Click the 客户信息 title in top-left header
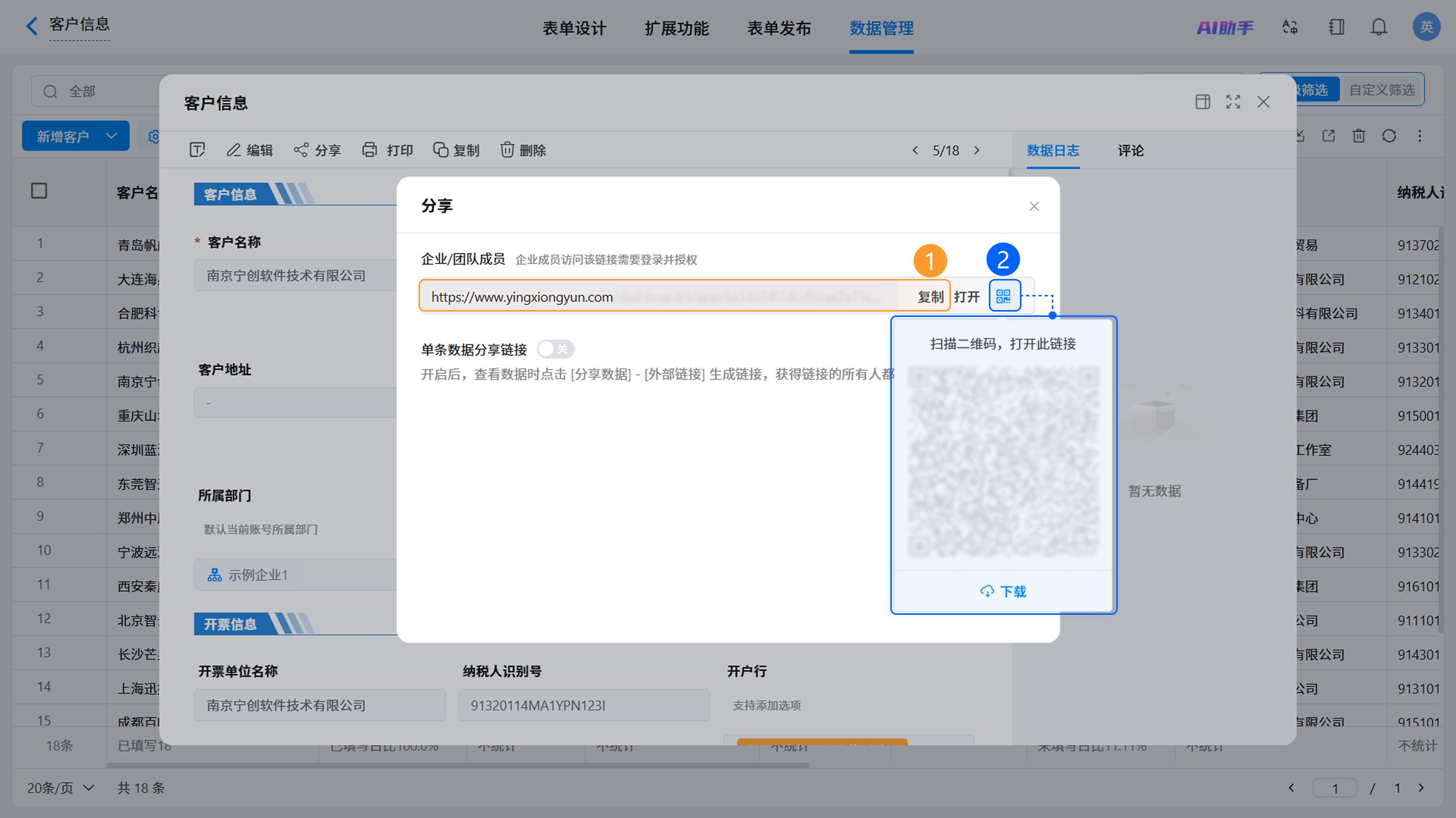This screenshot has height=818, width=1456. pos(79,24)
